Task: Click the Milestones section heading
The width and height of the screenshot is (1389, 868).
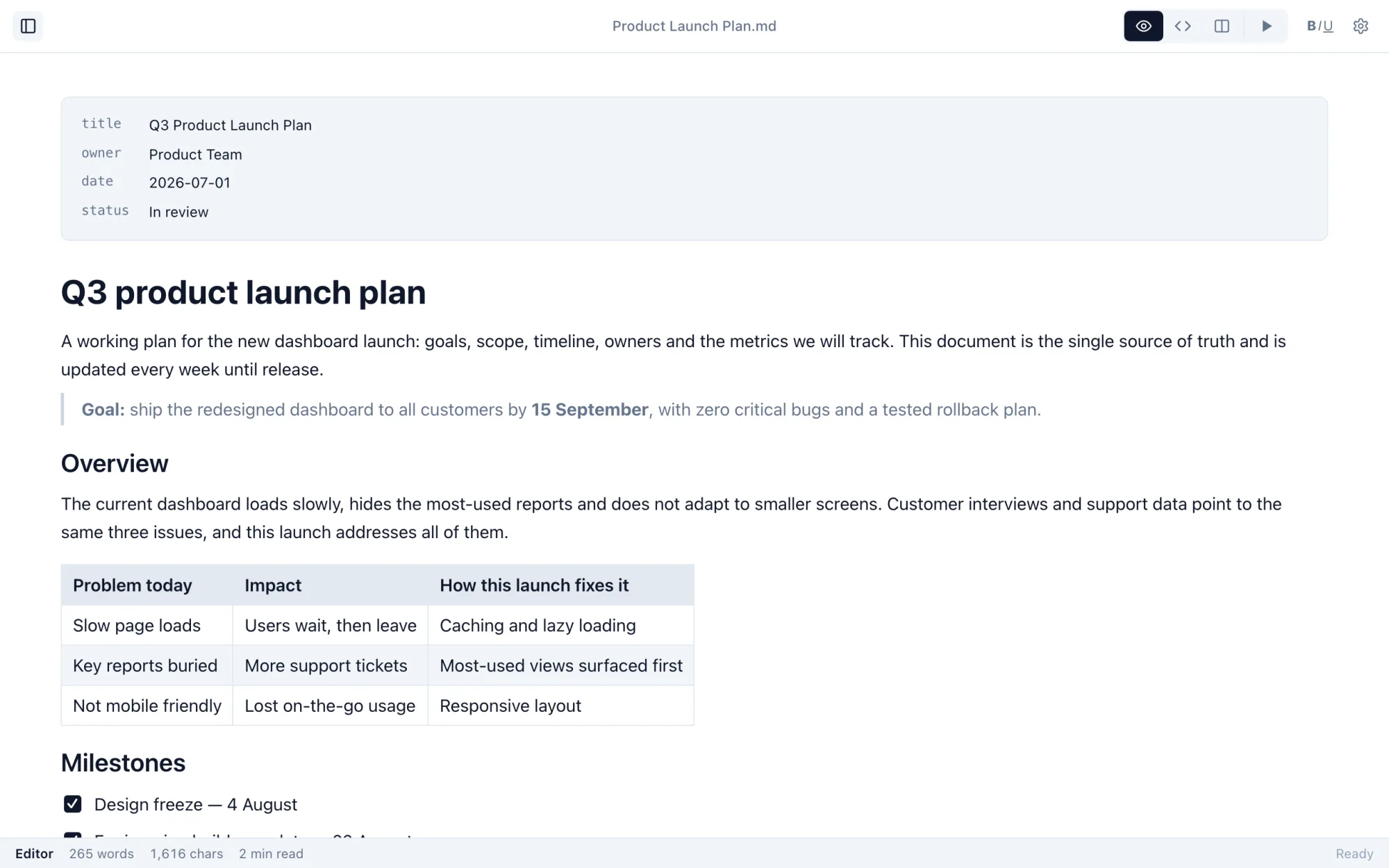Action: click(x=123, y=762)
